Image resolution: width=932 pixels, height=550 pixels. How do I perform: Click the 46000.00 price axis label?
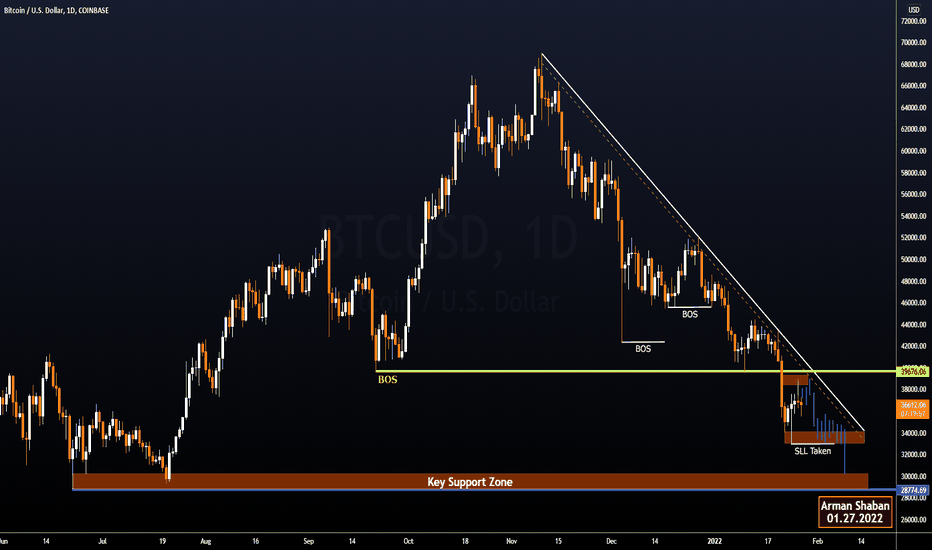[x=914, y=303]
